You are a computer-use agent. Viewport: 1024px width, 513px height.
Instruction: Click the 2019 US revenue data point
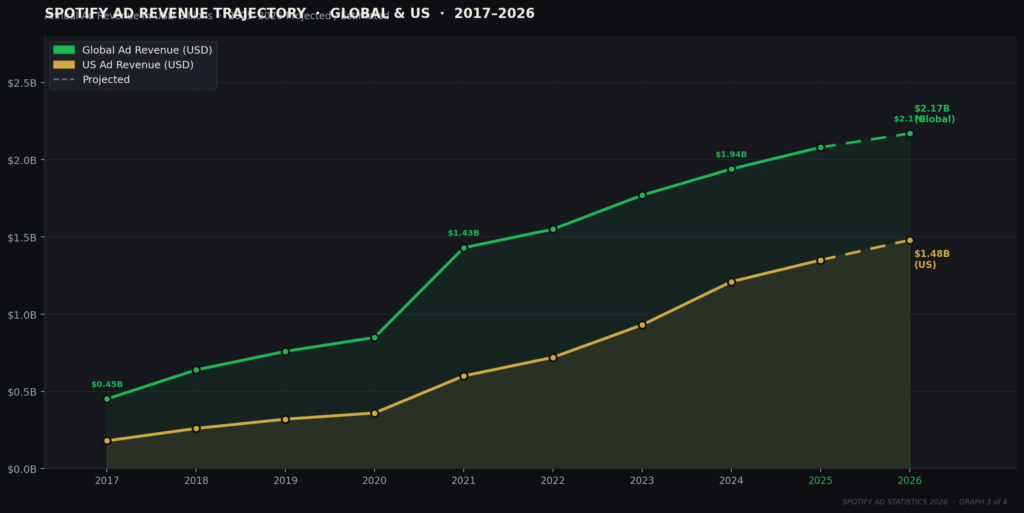coord(285,419)
